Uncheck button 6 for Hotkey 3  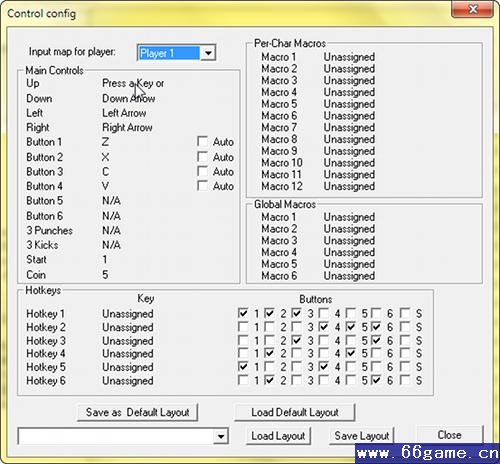pos(377,340)
